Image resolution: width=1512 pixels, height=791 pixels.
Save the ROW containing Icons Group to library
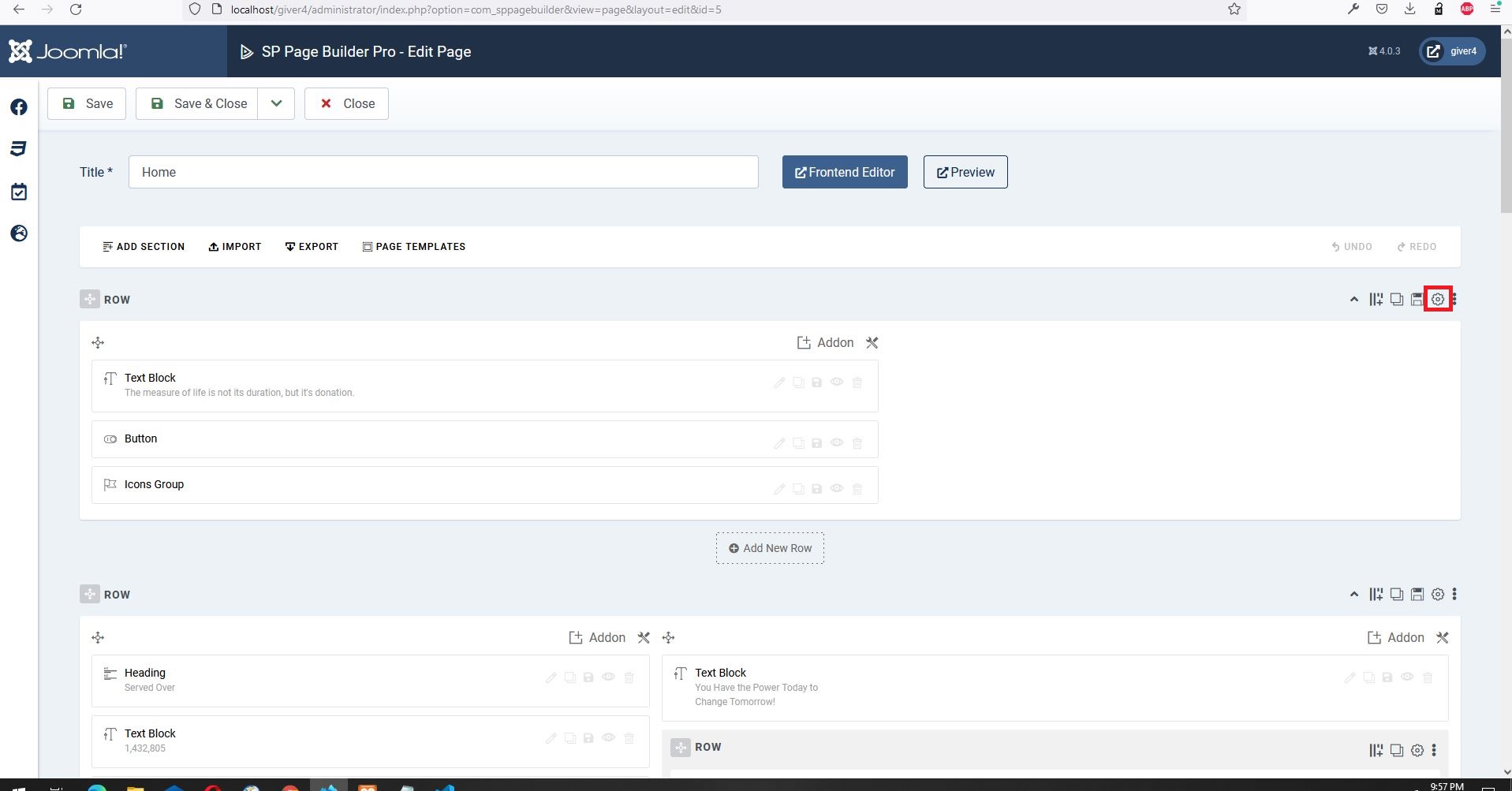click(1417, 300)
